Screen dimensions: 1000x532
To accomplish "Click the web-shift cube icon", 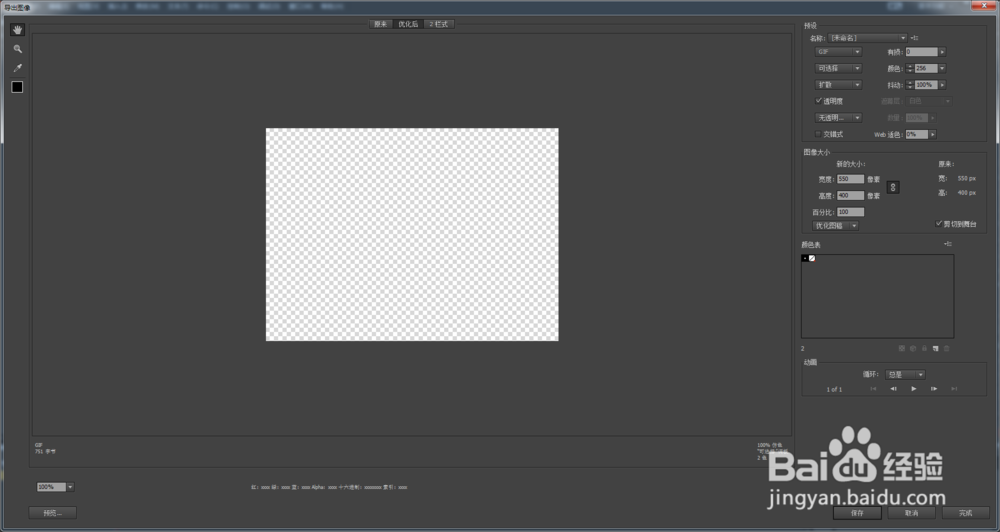I will coord(913,348).
